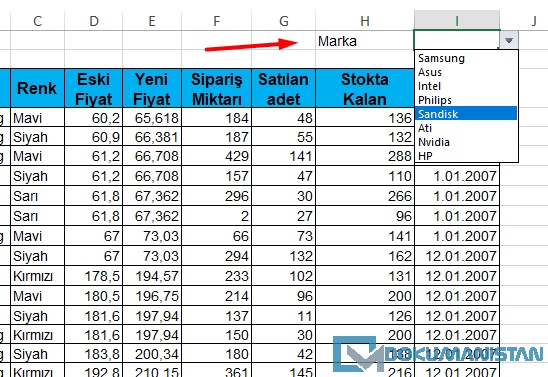
Task: Click cell with order quantity 294
Action: coord(217,256)
